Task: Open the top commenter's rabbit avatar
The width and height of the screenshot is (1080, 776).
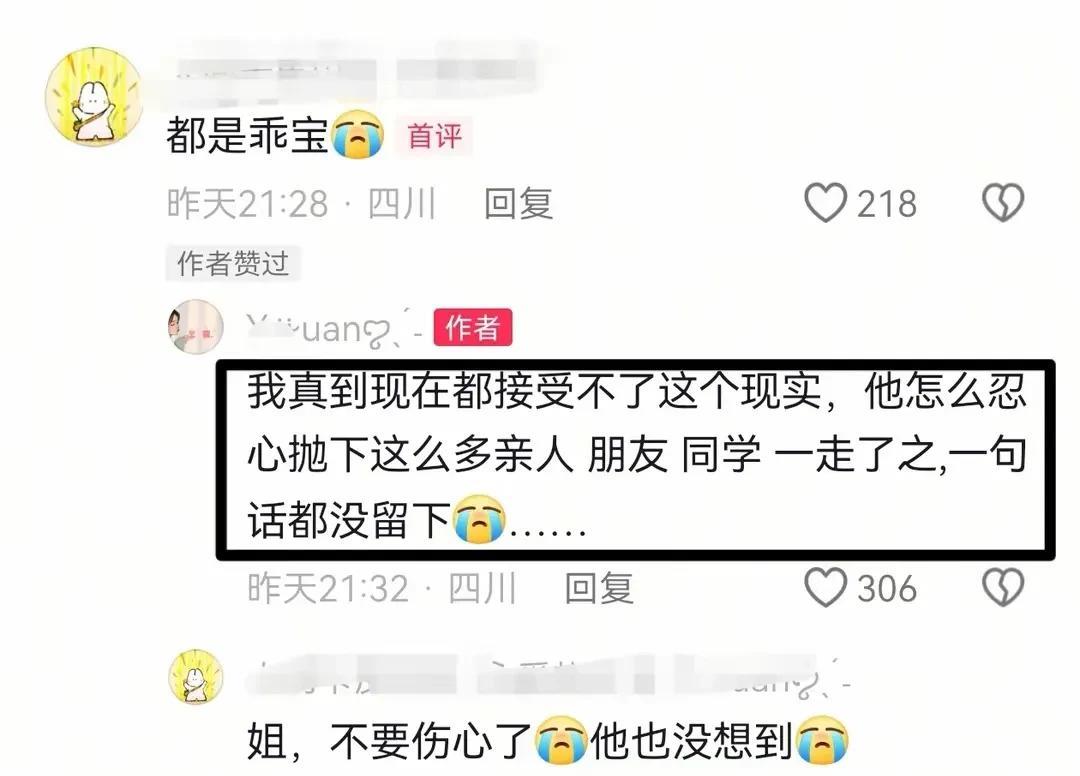Action: tap(94, 96)
